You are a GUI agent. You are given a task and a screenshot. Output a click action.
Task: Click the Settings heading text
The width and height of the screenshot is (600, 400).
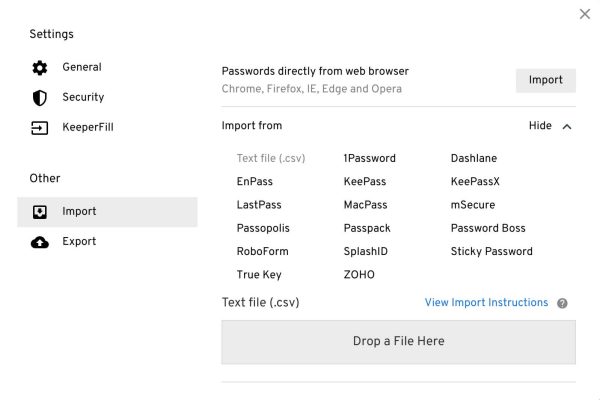(51, 34)
